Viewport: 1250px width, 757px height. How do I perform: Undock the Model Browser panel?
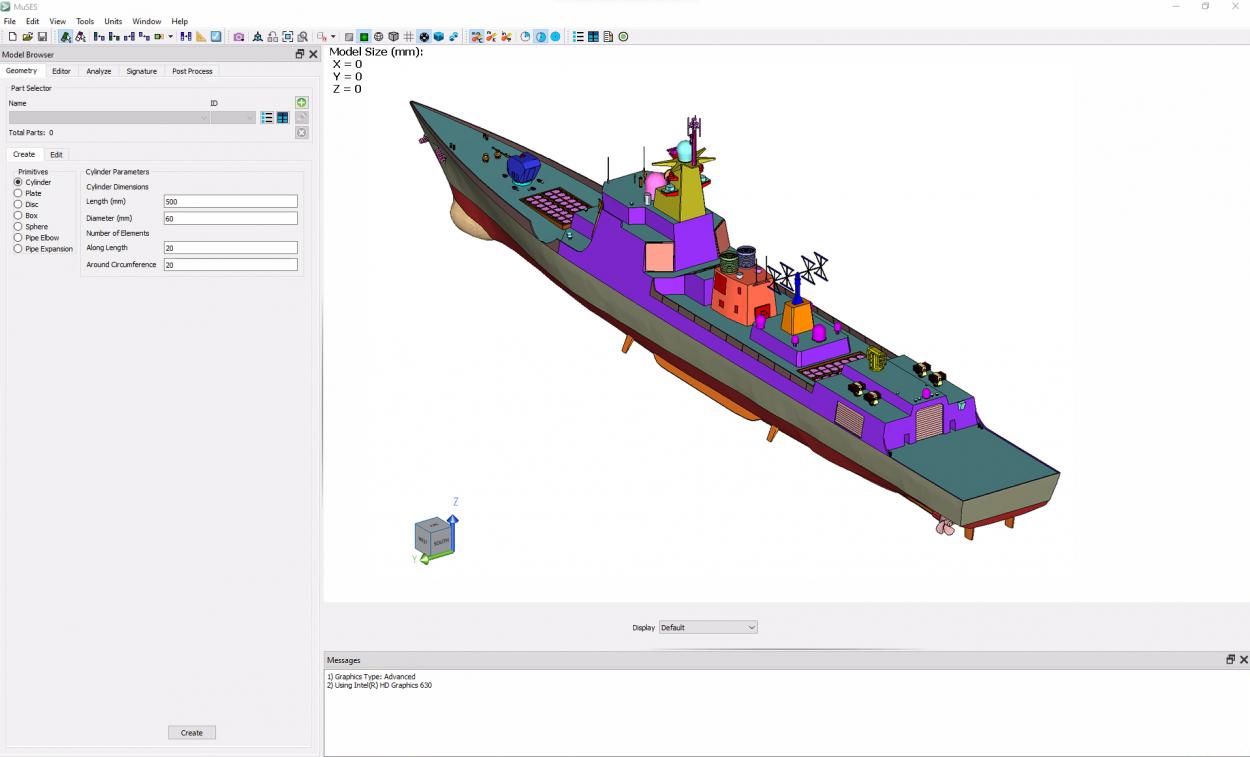click(x=300, y=54)
